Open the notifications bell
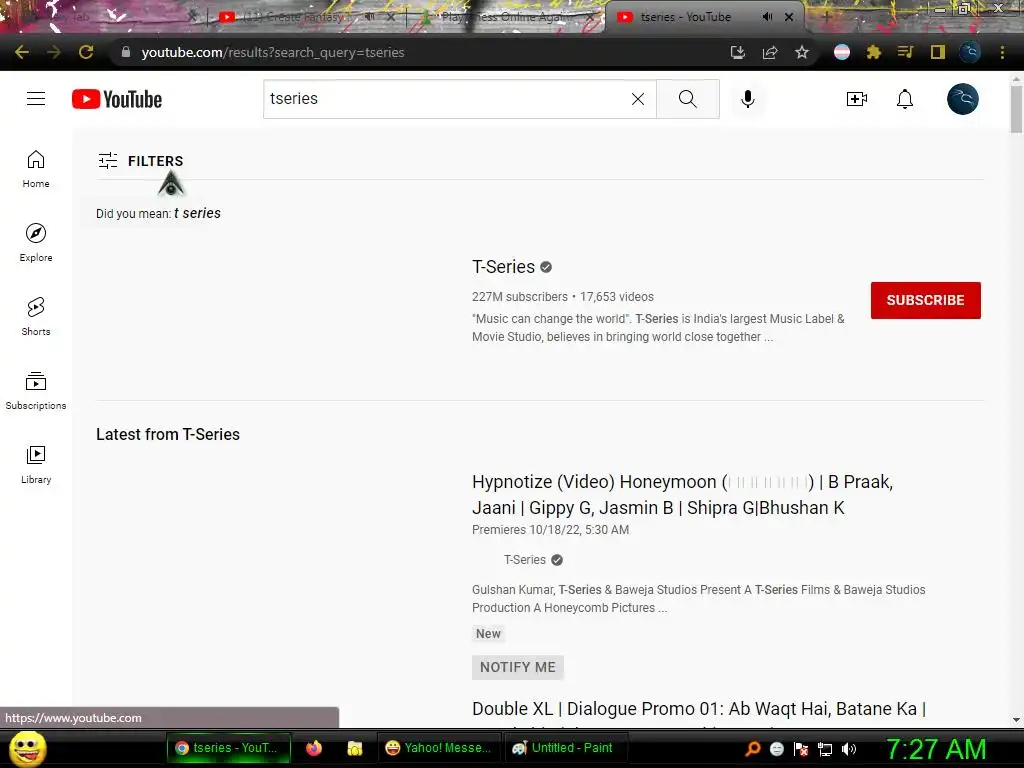1024x768 pixels. coord(904,99)
